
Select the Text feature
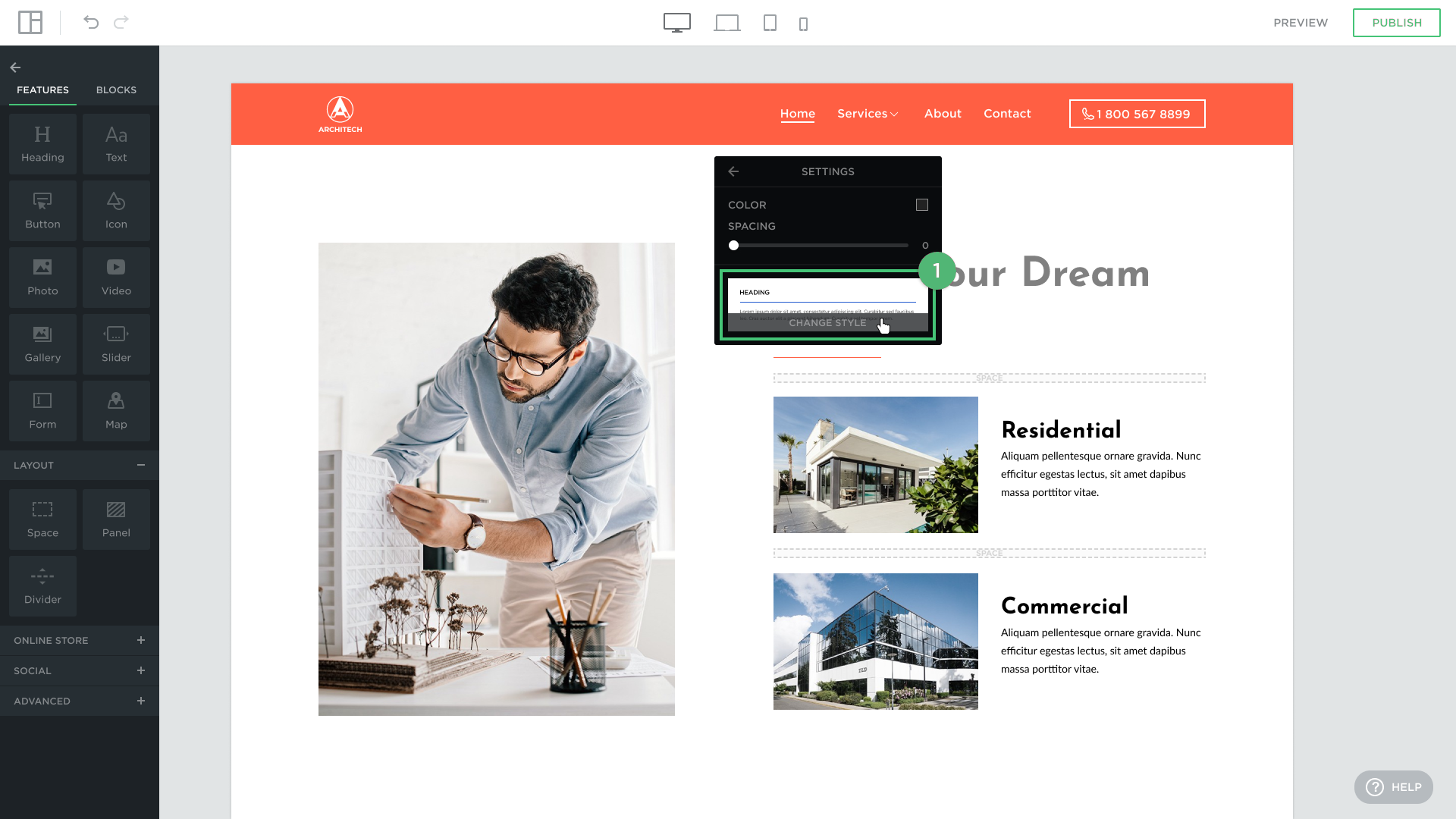[x=116, y=144]
